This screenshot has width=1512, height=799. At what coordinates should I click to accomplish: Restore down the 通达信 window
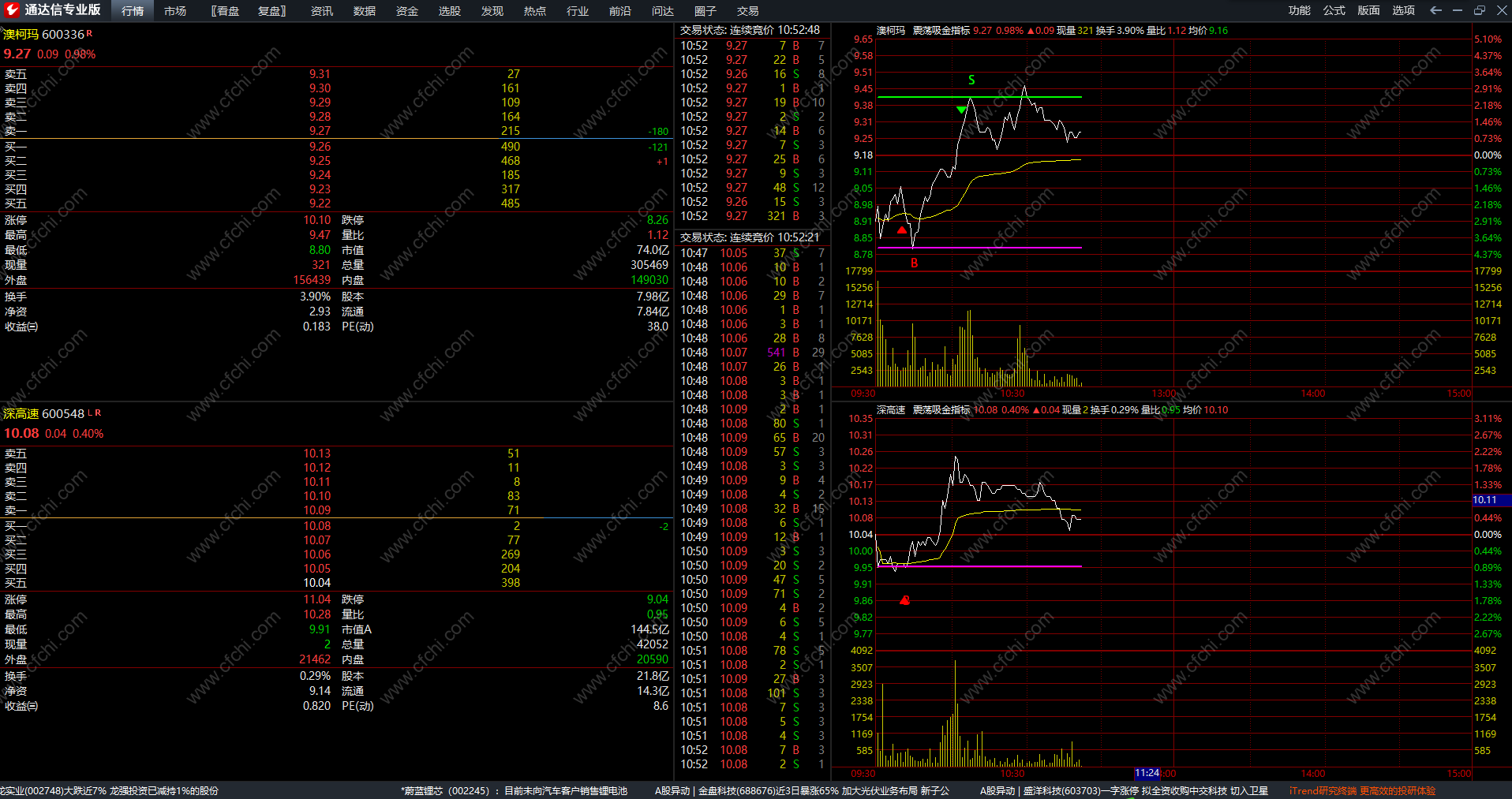click(x=1480, y=10)
